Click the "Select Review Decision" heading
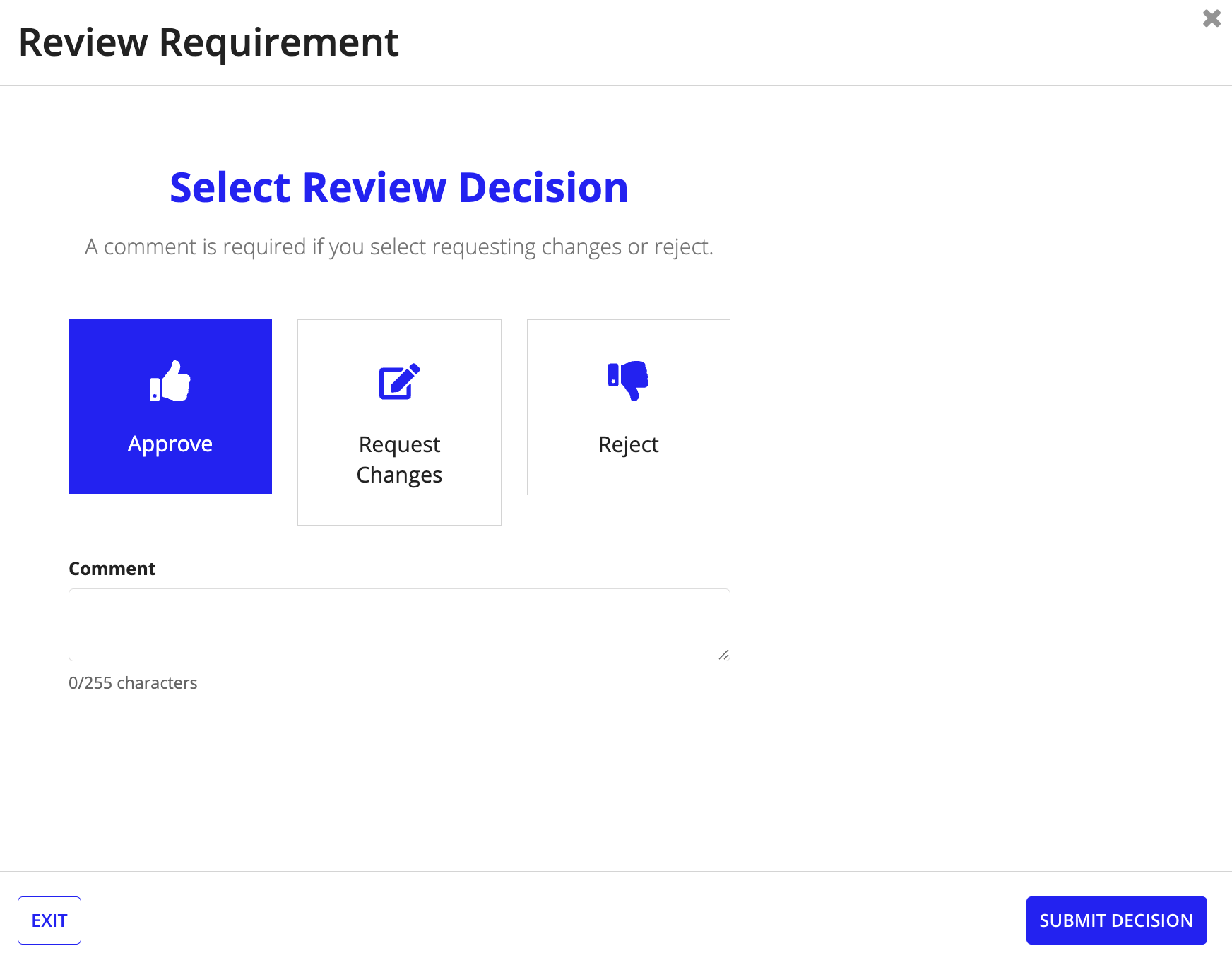The height and width of the screenshot is (965, 1232). click(x=399, y=188)
